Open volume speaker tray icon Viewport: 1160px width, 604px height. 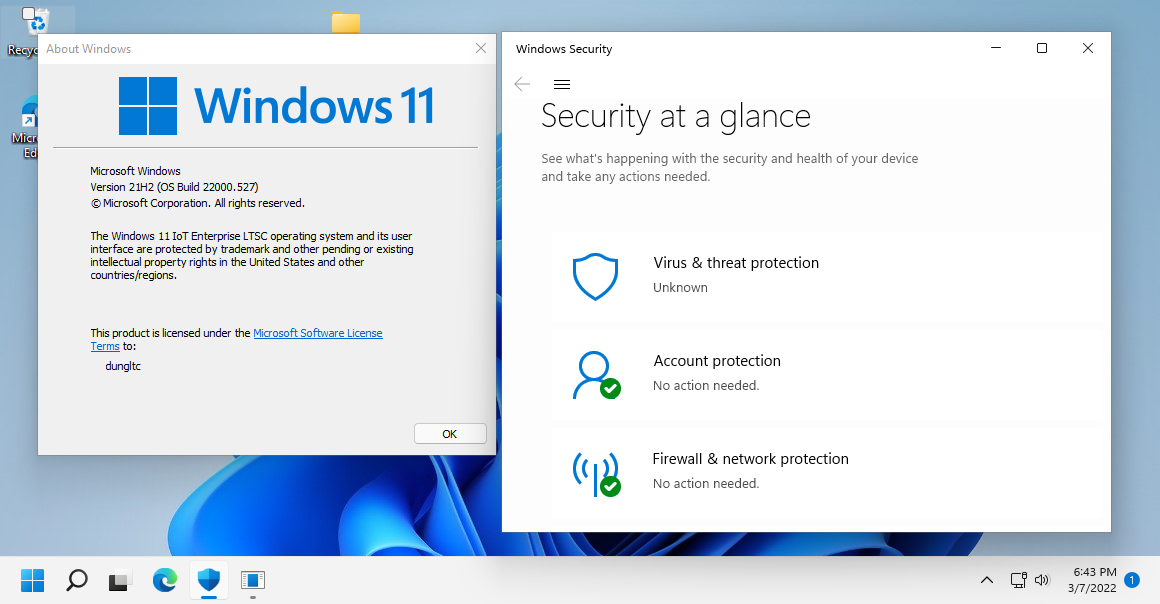[x=1042, y=580]
